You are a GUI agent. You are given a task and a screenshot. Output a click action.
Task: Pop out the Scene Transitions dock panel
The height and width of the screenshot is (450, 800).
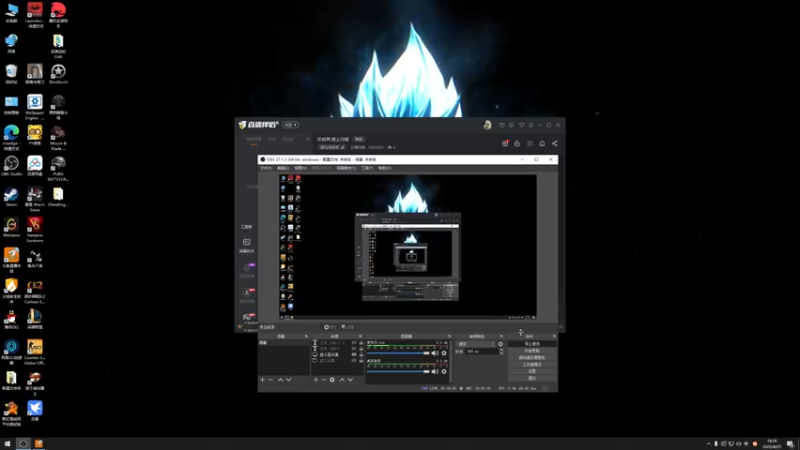click(502, 336)
